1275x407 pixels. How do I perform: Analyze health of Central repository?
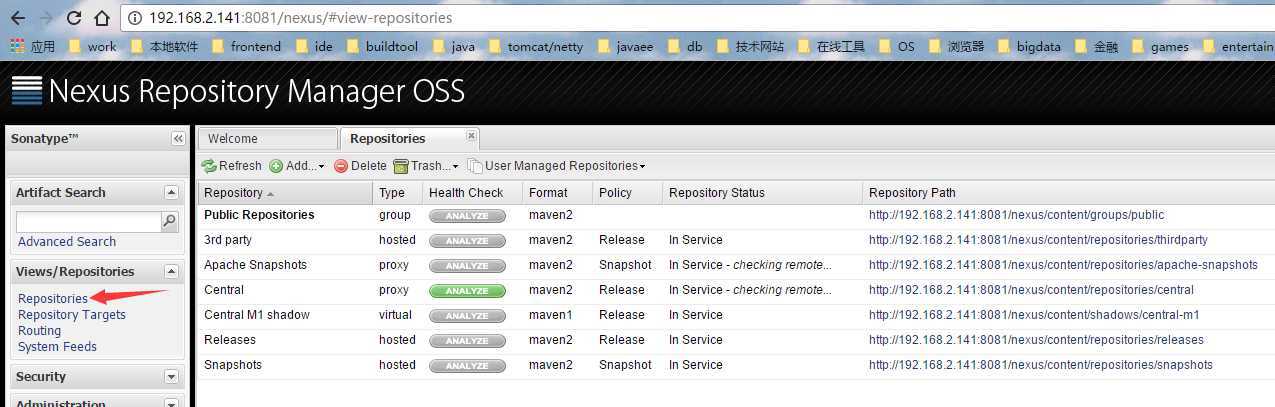[x=467, y=291]
